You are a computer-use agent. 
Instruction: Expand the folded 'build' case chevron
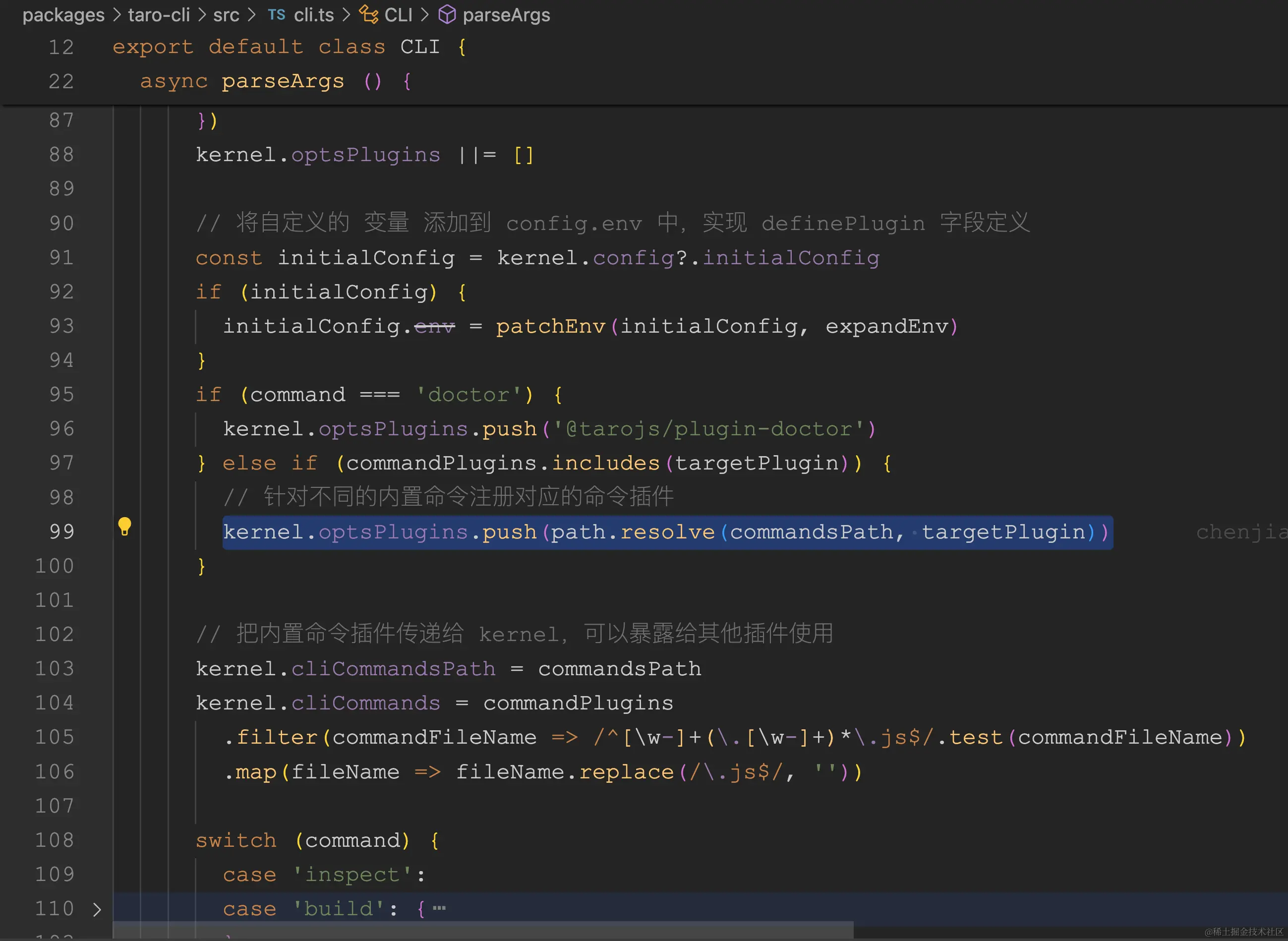coord(97,909)
